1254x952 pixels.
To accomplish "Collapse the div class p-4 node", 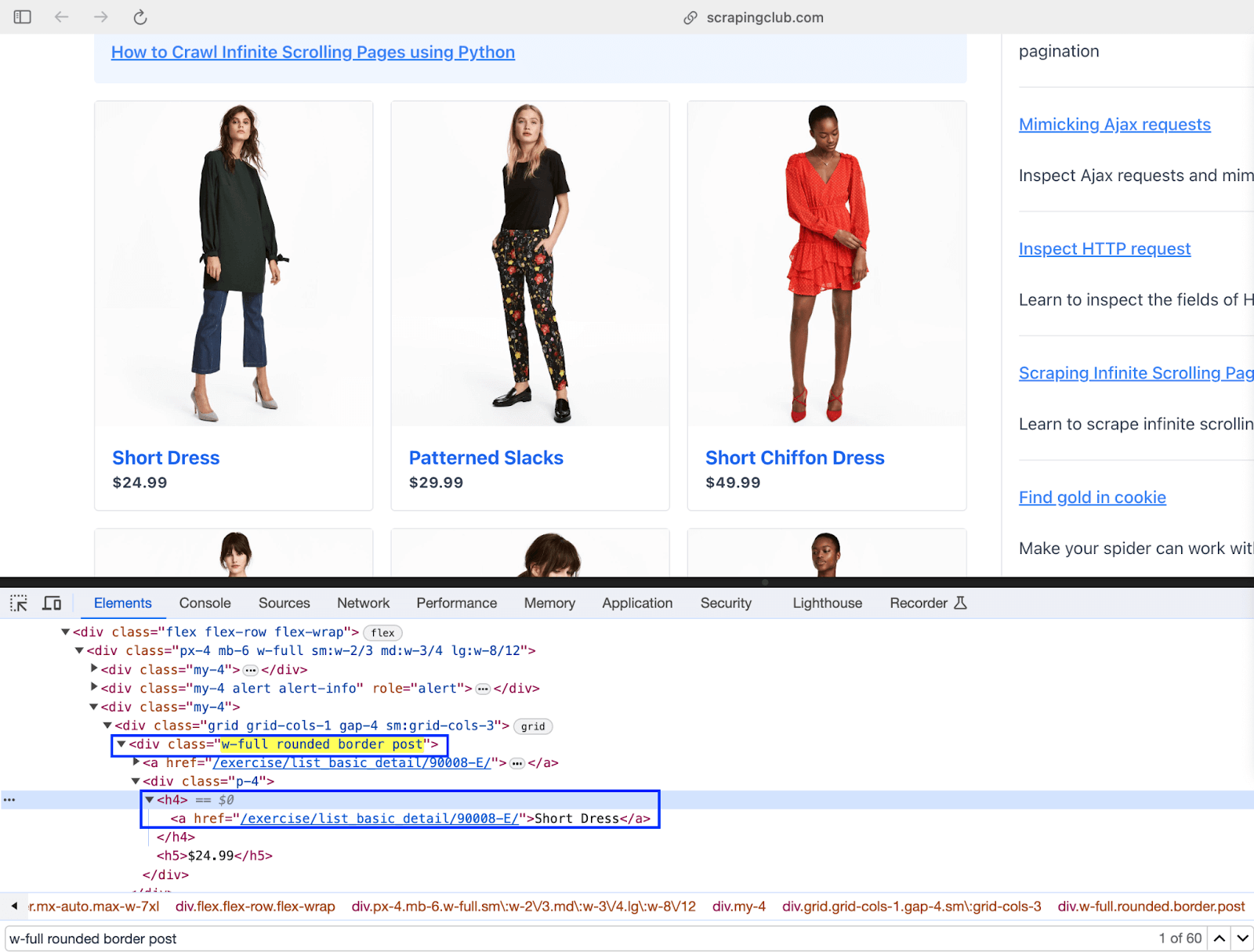I will tap(136, 781).
